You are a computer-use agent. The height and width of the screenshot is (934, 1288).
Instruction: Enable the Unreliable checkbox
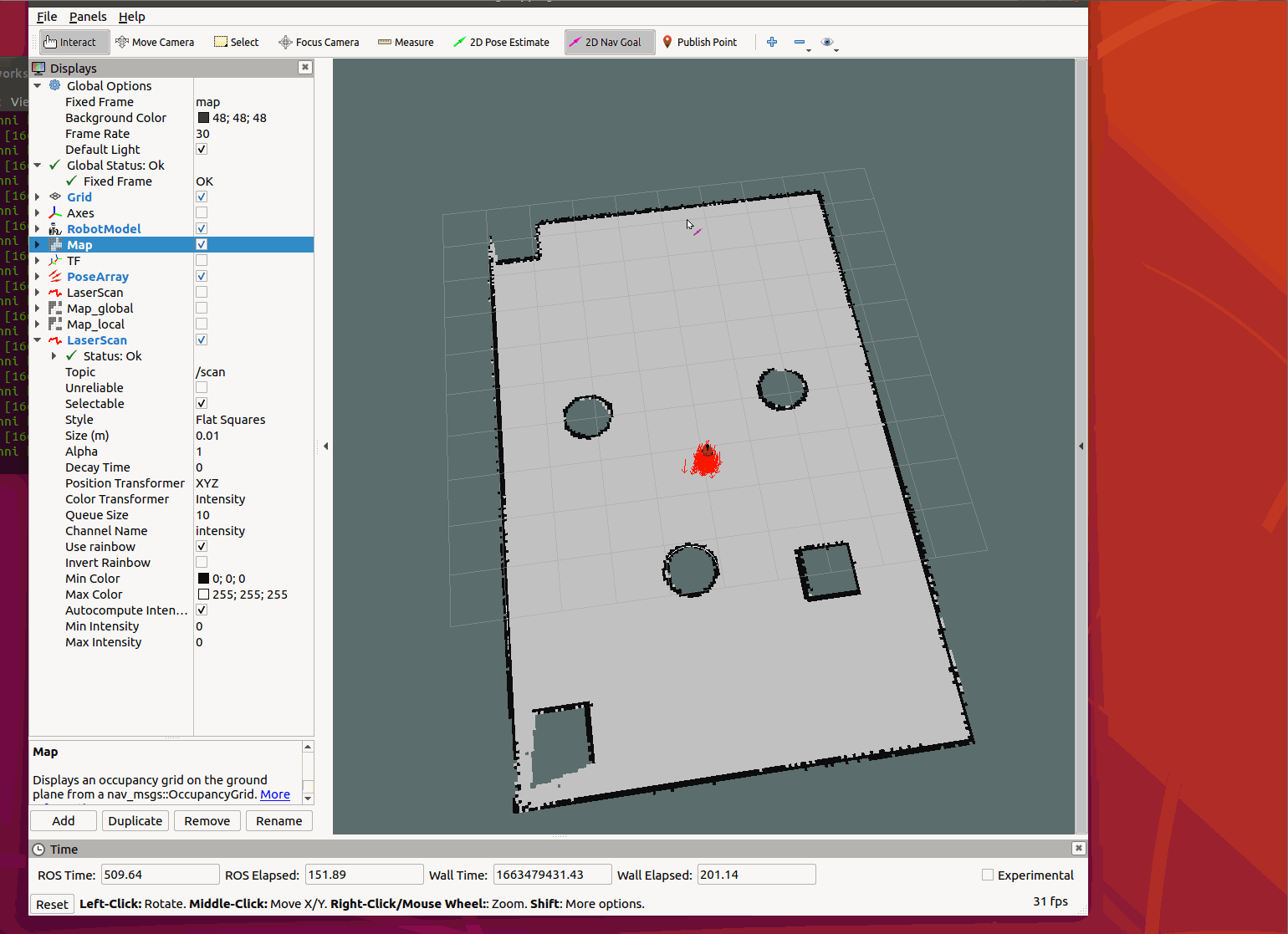point(202,388)
